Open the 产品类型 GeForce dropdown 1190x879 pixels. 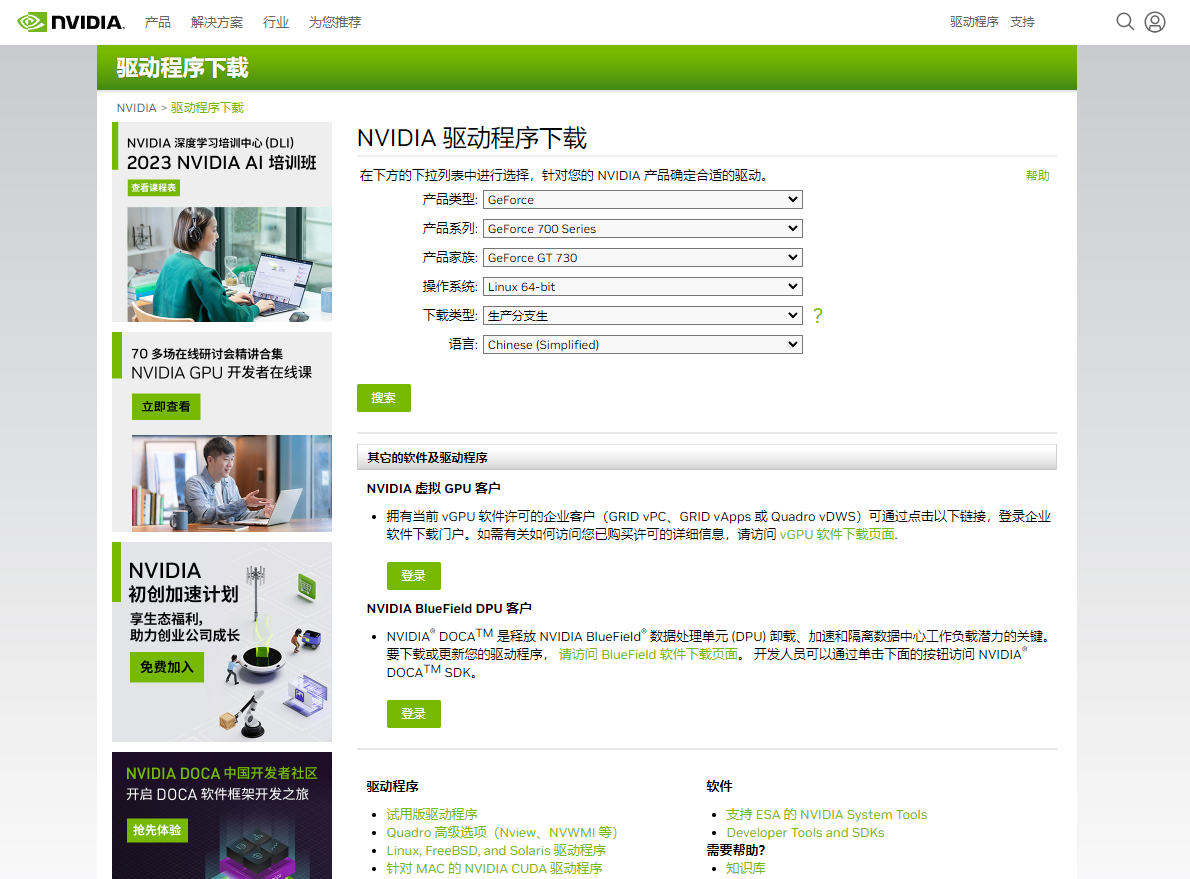click(x=643, y=200)
